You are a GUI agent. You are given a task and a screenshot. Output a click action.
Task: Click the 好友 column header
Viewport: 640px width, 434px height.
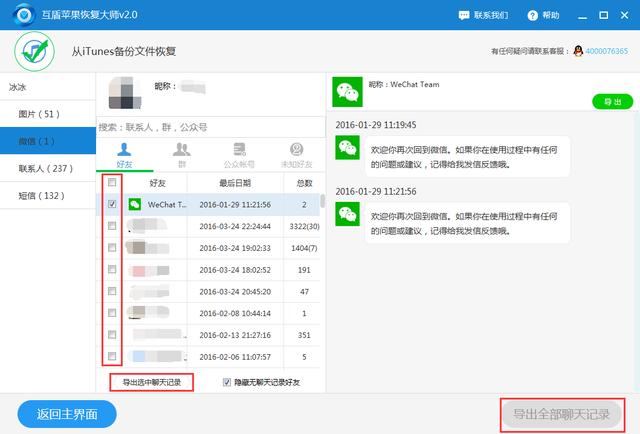click(158, 183)
